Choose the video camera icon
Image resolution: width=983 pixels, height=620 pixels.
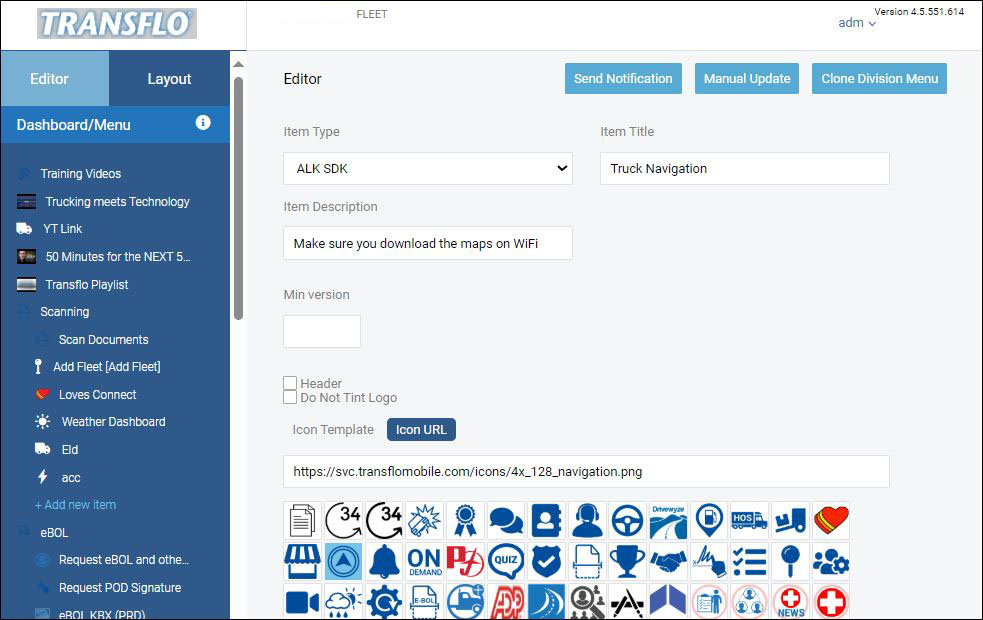[302, 601]
